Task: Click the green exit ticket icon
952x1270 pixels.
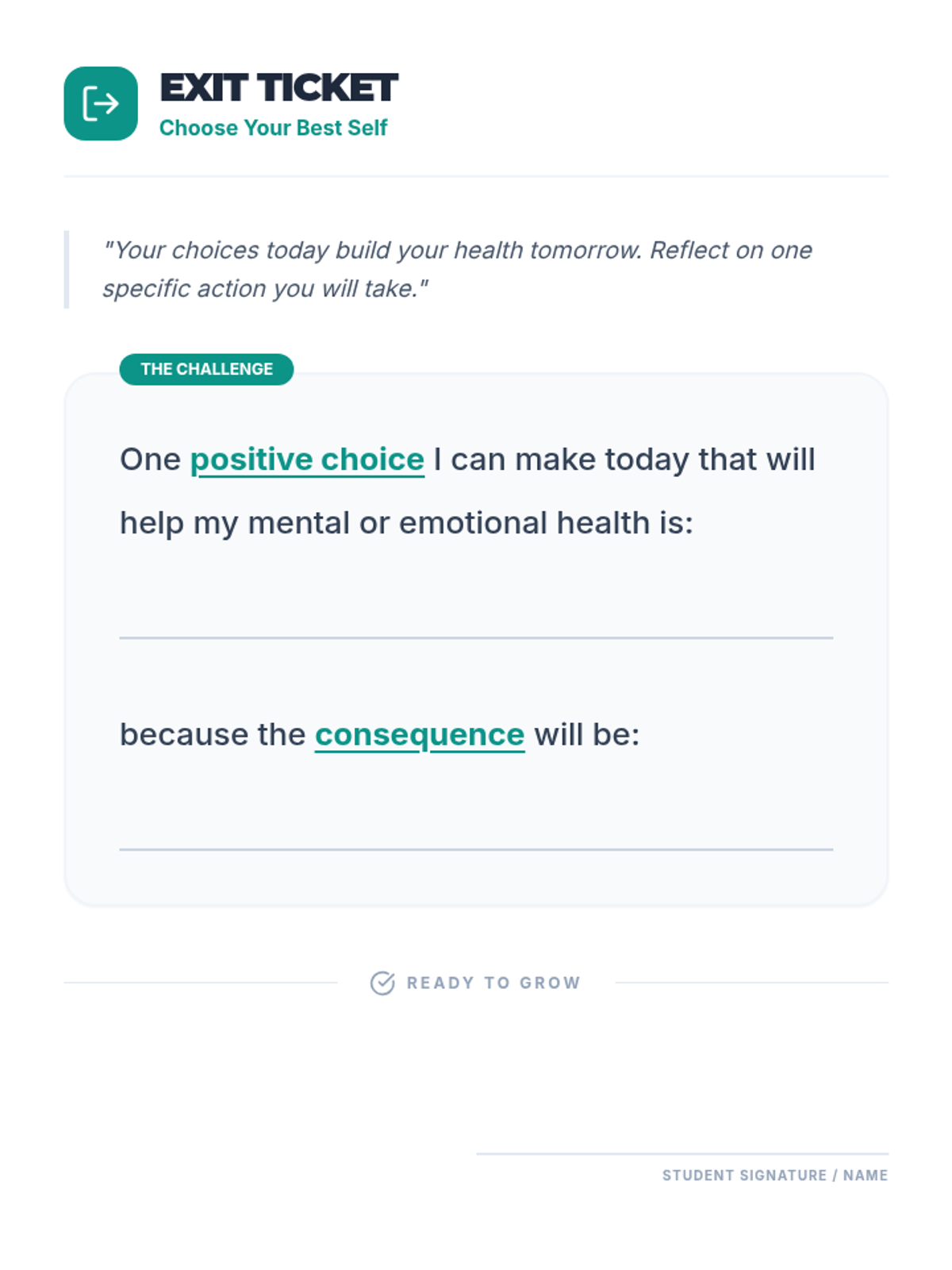Action: click(101, 103)
